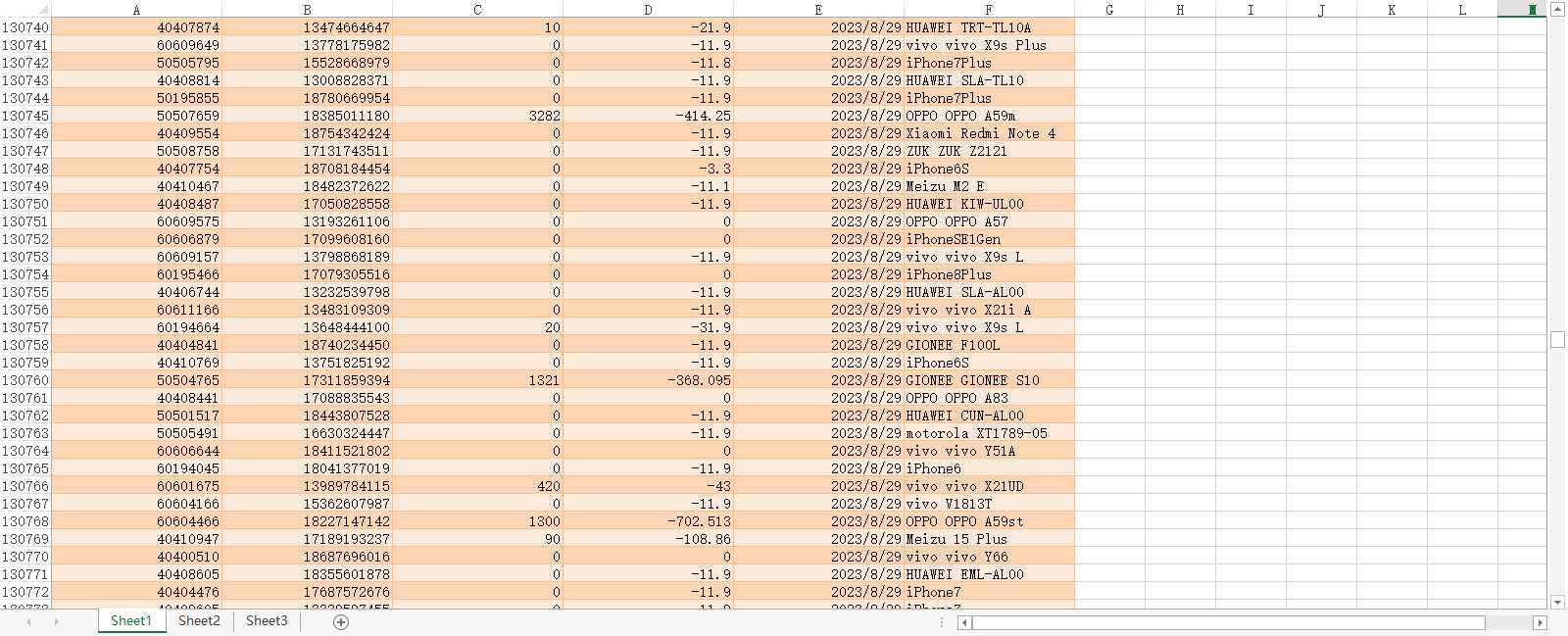The height and width of the screenshot is (636, 1568).
Task: Click cell motorola XT1789-05
Action: 989,433
